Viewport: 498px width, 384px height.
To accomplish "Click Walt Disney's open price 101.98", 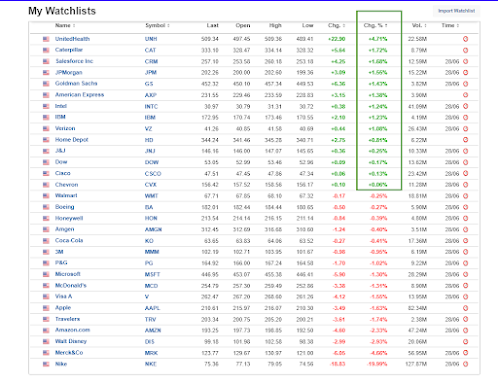I will 241,342.
